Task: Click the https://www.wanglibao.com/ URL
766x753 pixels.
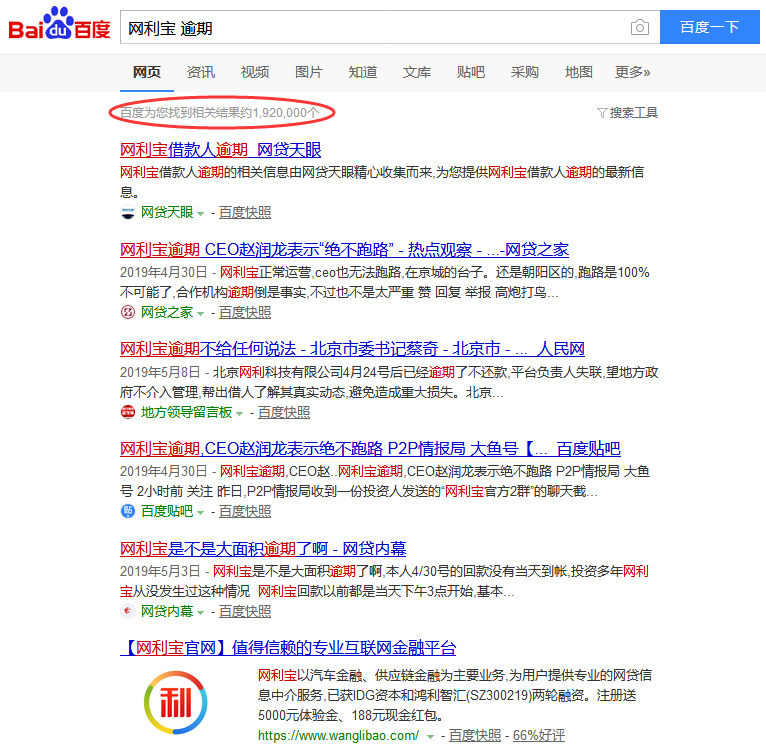Action: point(338,735)
